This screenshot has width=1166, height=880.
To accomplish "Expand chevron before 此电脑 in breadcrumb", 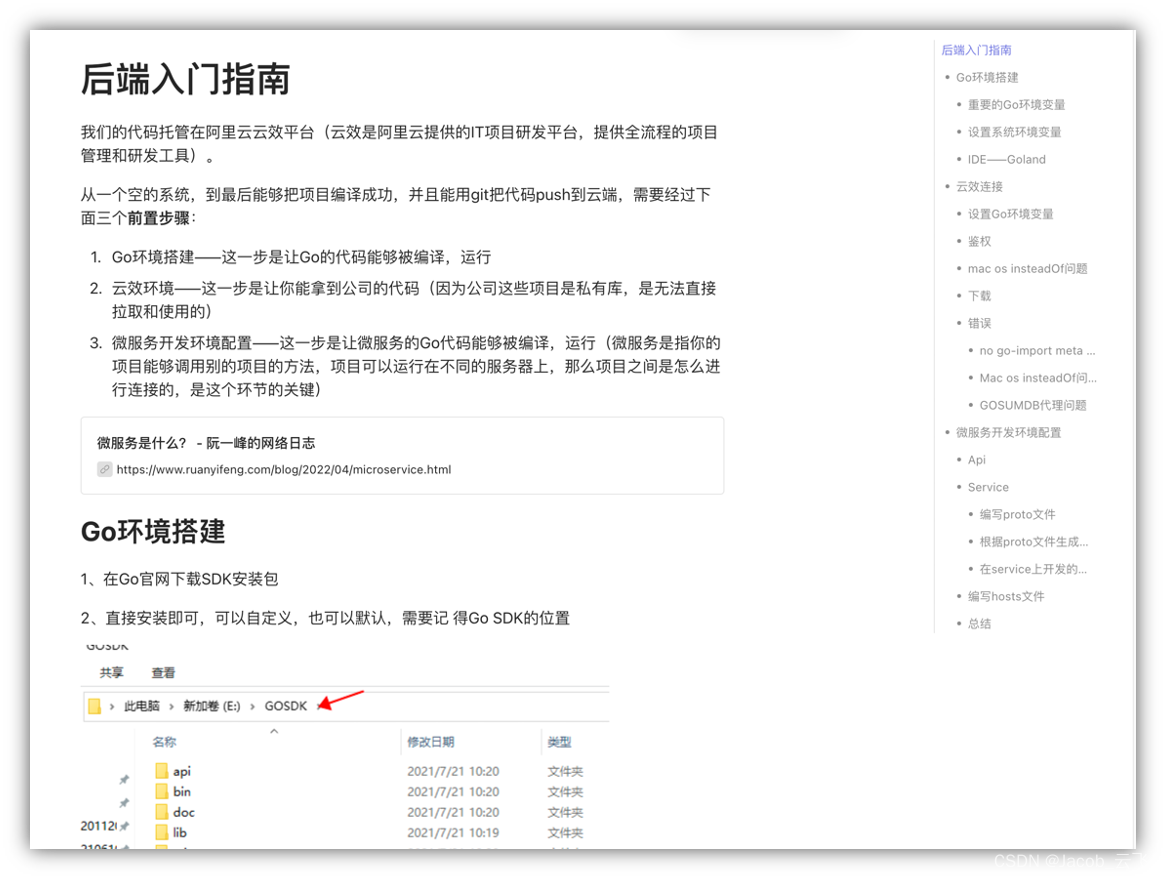I will (x=112, y=706).
